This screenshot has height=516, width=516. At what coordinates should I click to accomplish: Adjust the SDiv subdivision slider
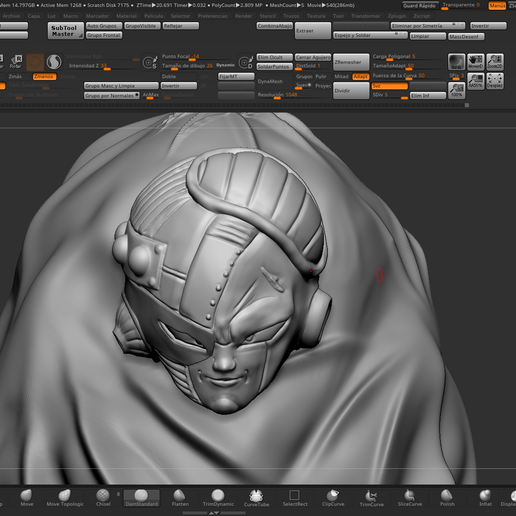point(389,95)
